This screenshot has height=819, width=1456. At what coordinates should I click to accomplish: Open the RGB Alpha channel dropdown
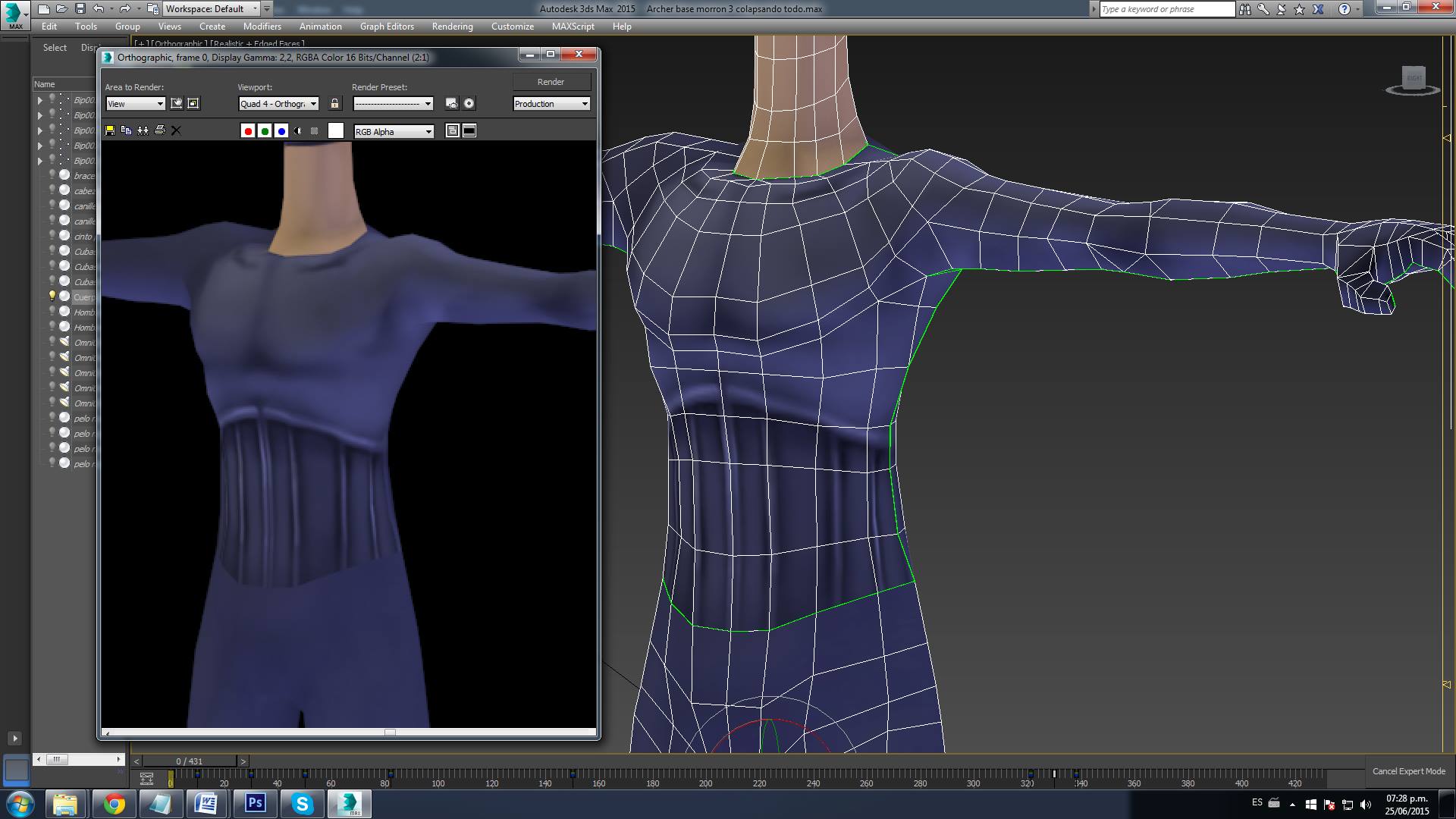click(x=394, y=132)
